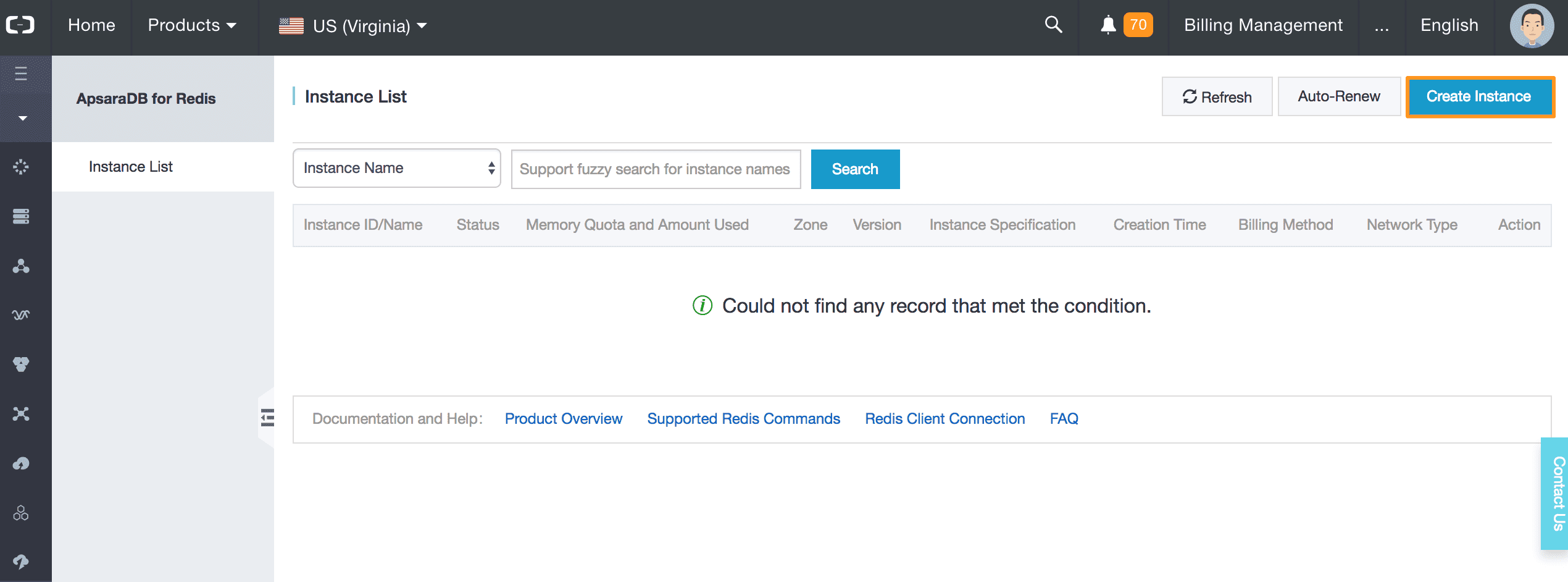Click the Billing Method column header

point(1285,225)
